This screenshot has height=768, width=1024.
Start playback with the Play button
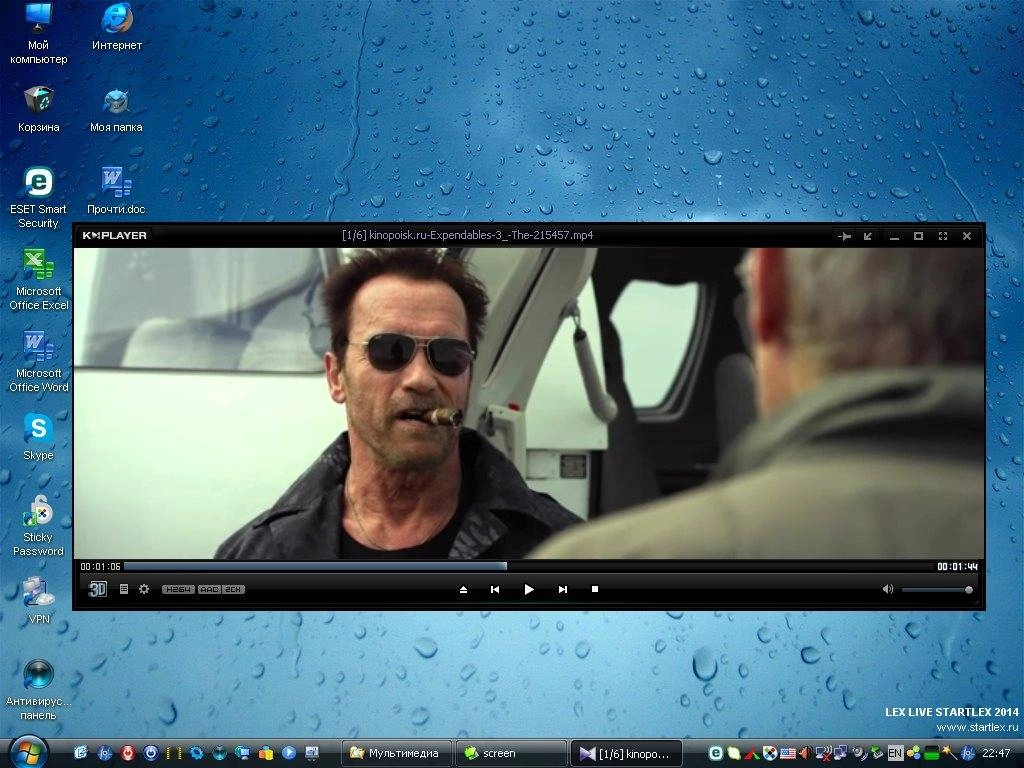pyautogui.click(x=529, y=589)
